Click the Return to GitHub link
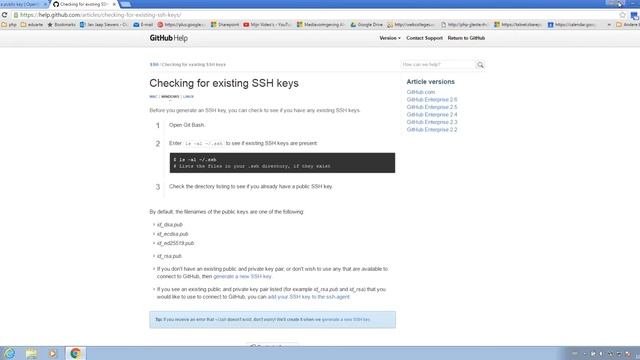The image size is (640, 360). click(x=466, y=38)
